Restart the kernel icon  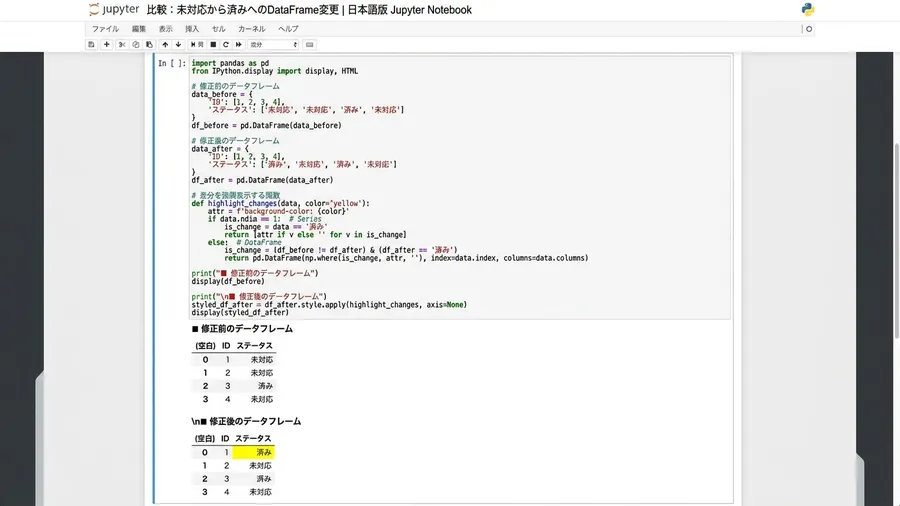click(x=226, y=44)
